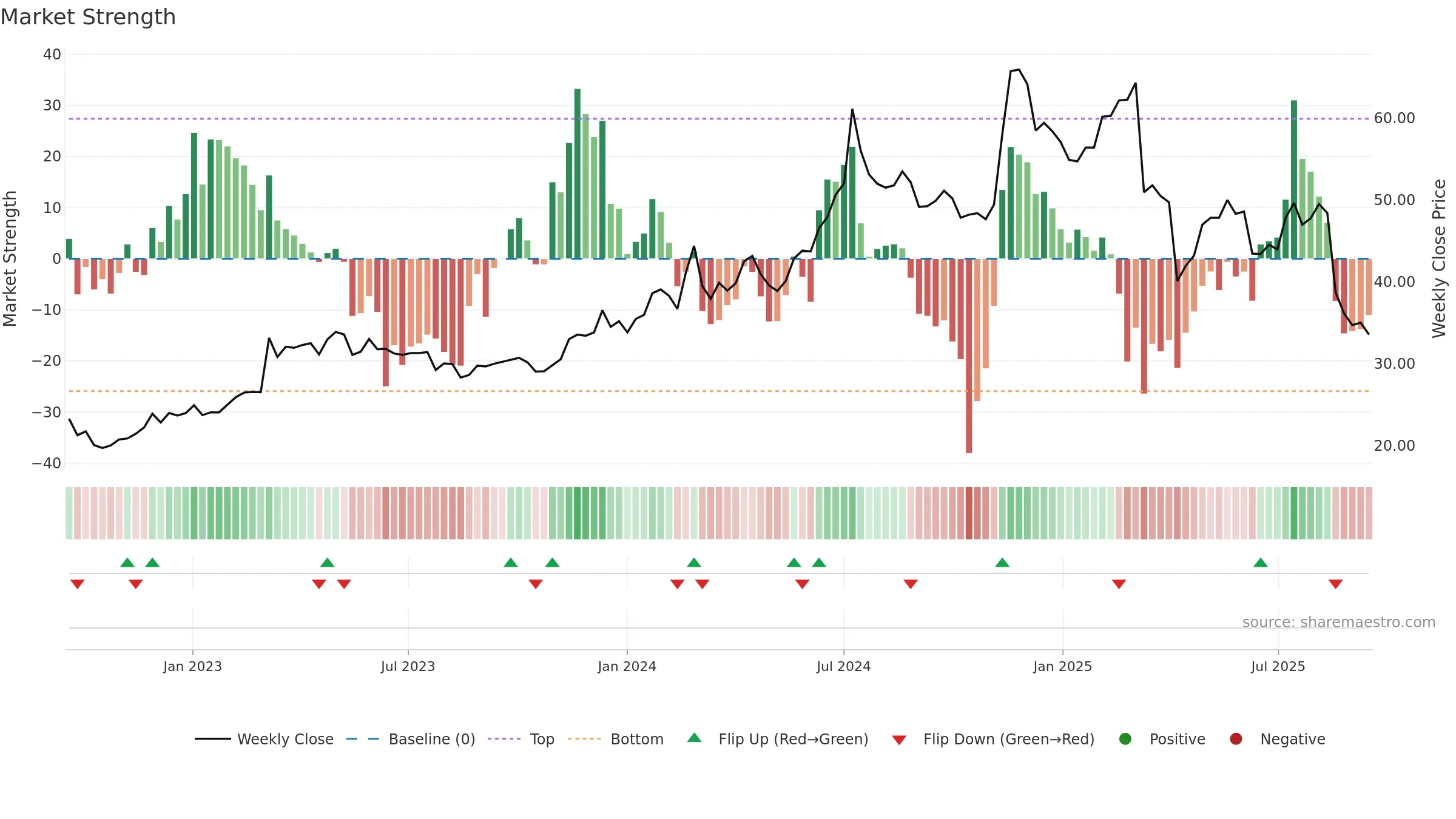Click the 'Jan 2025' x-axis label
This screenshot has width=1456, height=819.
[1062, 666]
